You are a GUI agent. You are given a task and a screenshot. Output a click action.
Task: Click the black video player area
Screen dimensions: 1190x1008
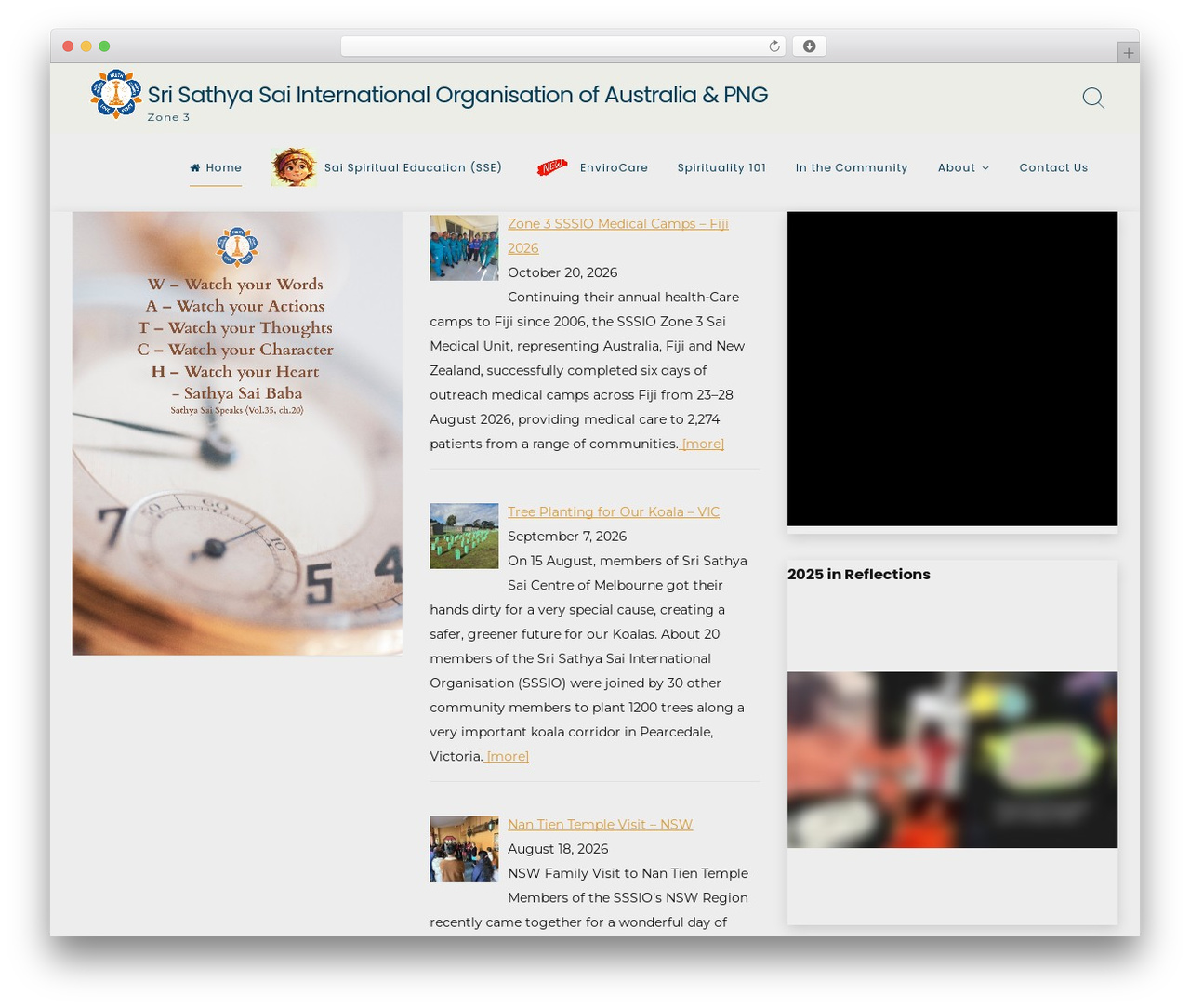click(x=952, y=369)
